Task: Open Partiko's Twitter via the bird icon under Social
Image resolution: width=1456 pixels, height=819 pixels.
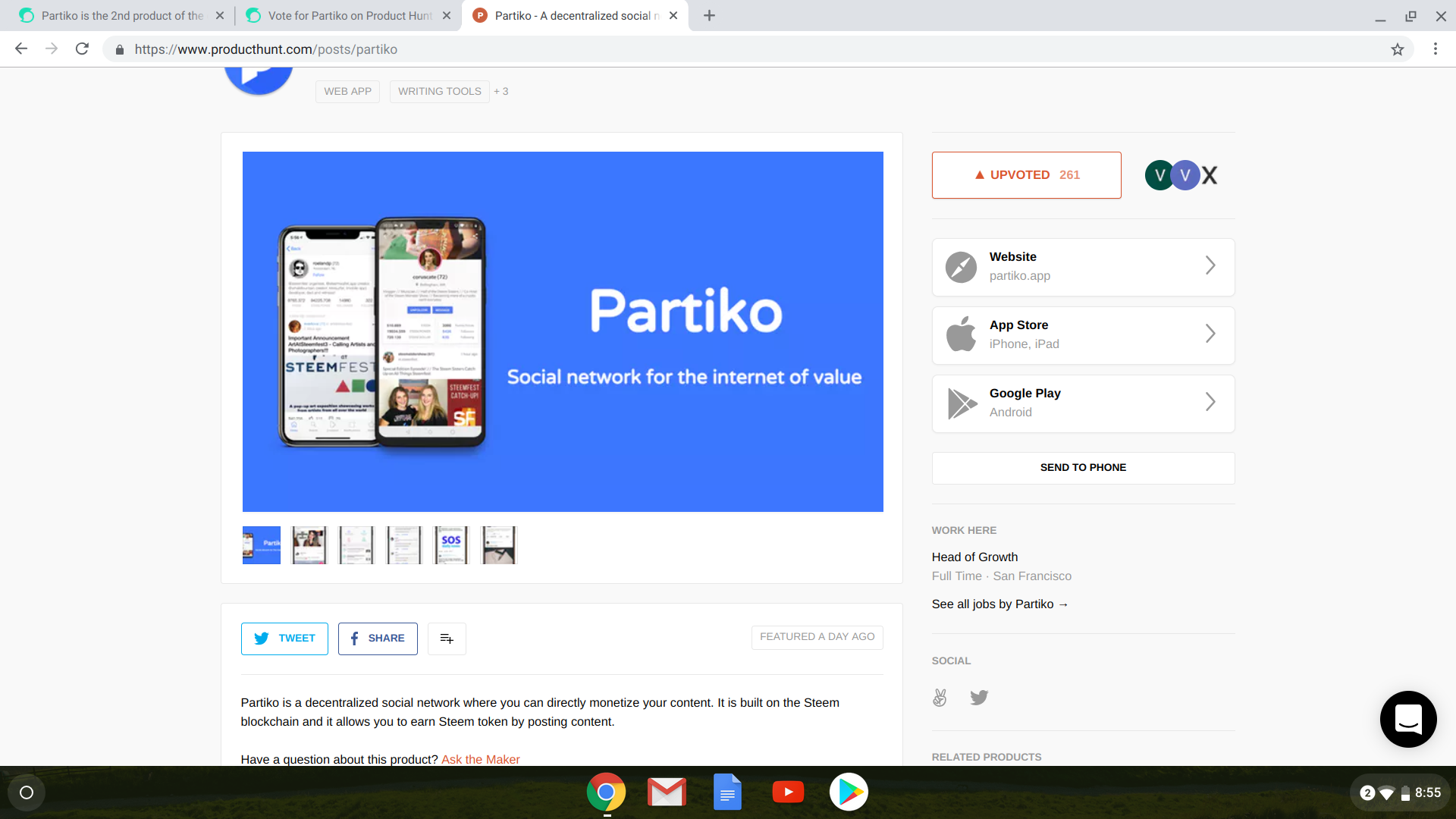Action: [978, 697]
